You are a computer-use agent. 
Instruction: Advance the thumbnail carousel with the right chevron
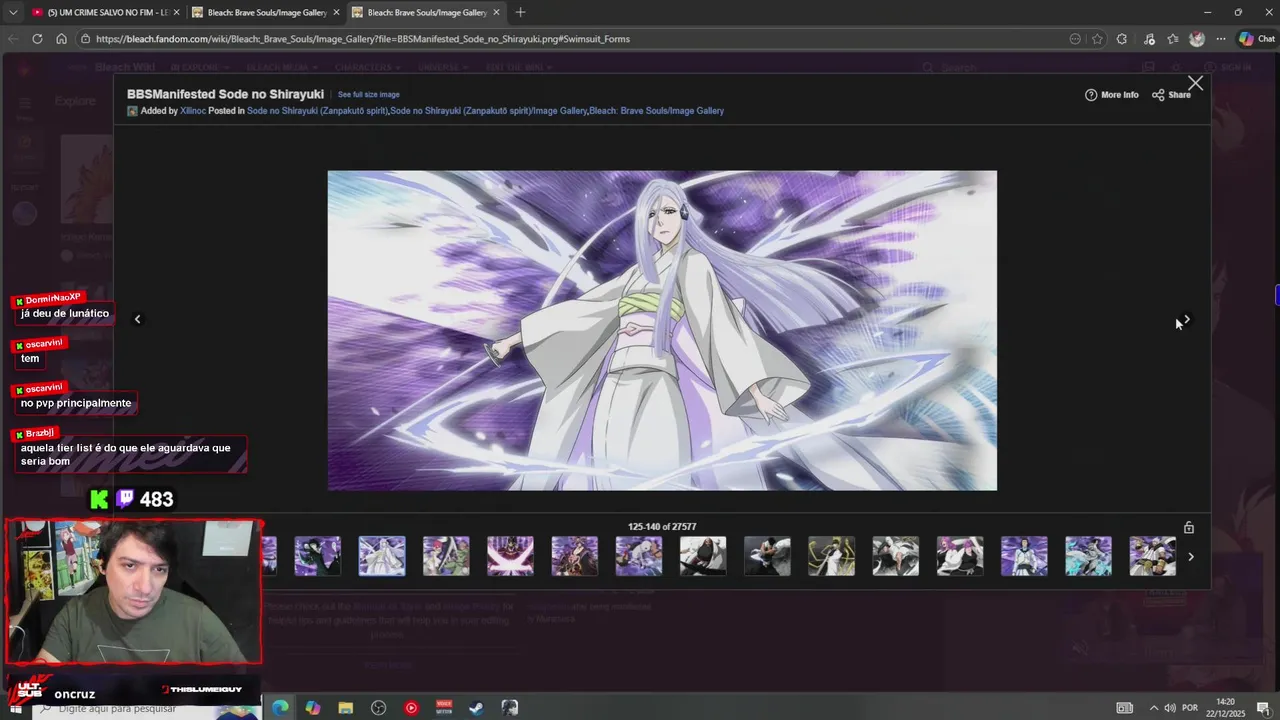click(x=1190, y=557)
